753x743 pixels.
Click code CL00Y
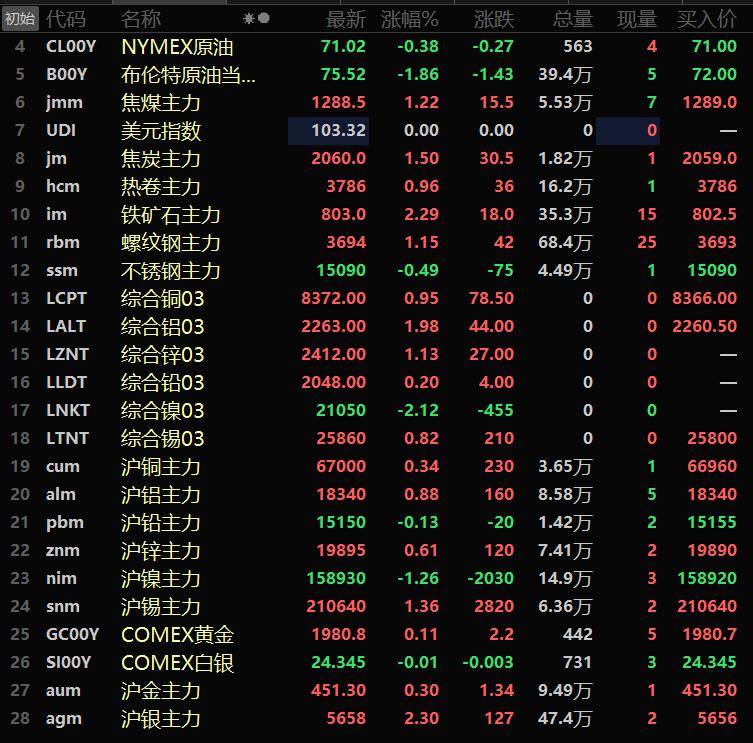[x=71, y=47]
